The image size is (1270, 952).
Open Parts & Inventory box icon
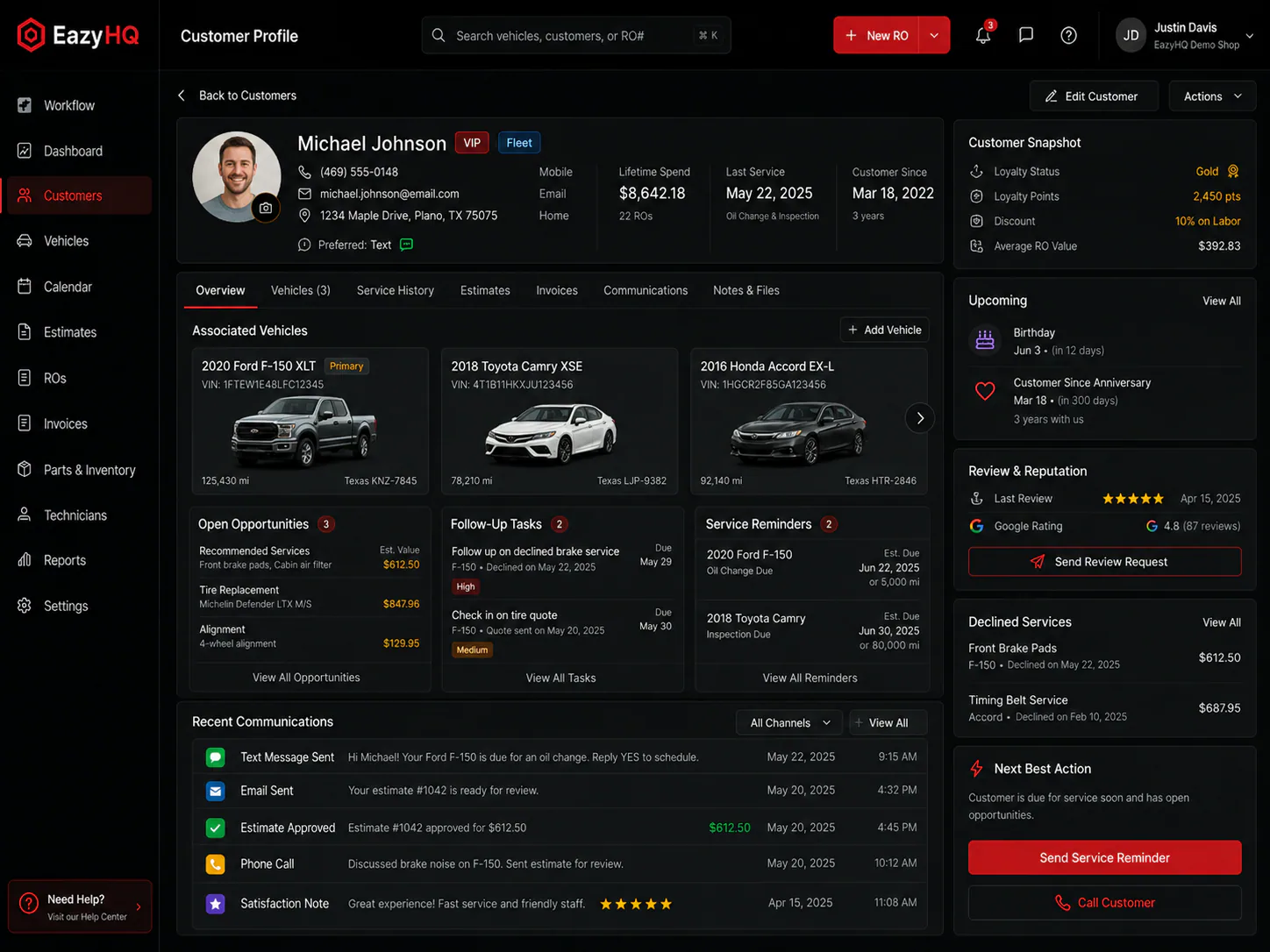[25, 470]
